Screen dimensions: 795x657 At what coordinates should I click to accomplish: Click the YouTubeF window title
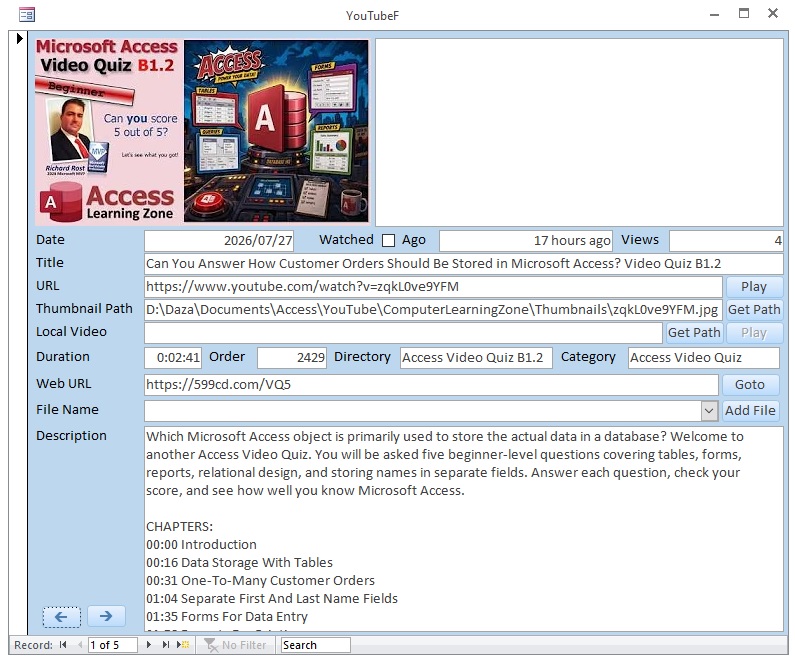point(373,16)
